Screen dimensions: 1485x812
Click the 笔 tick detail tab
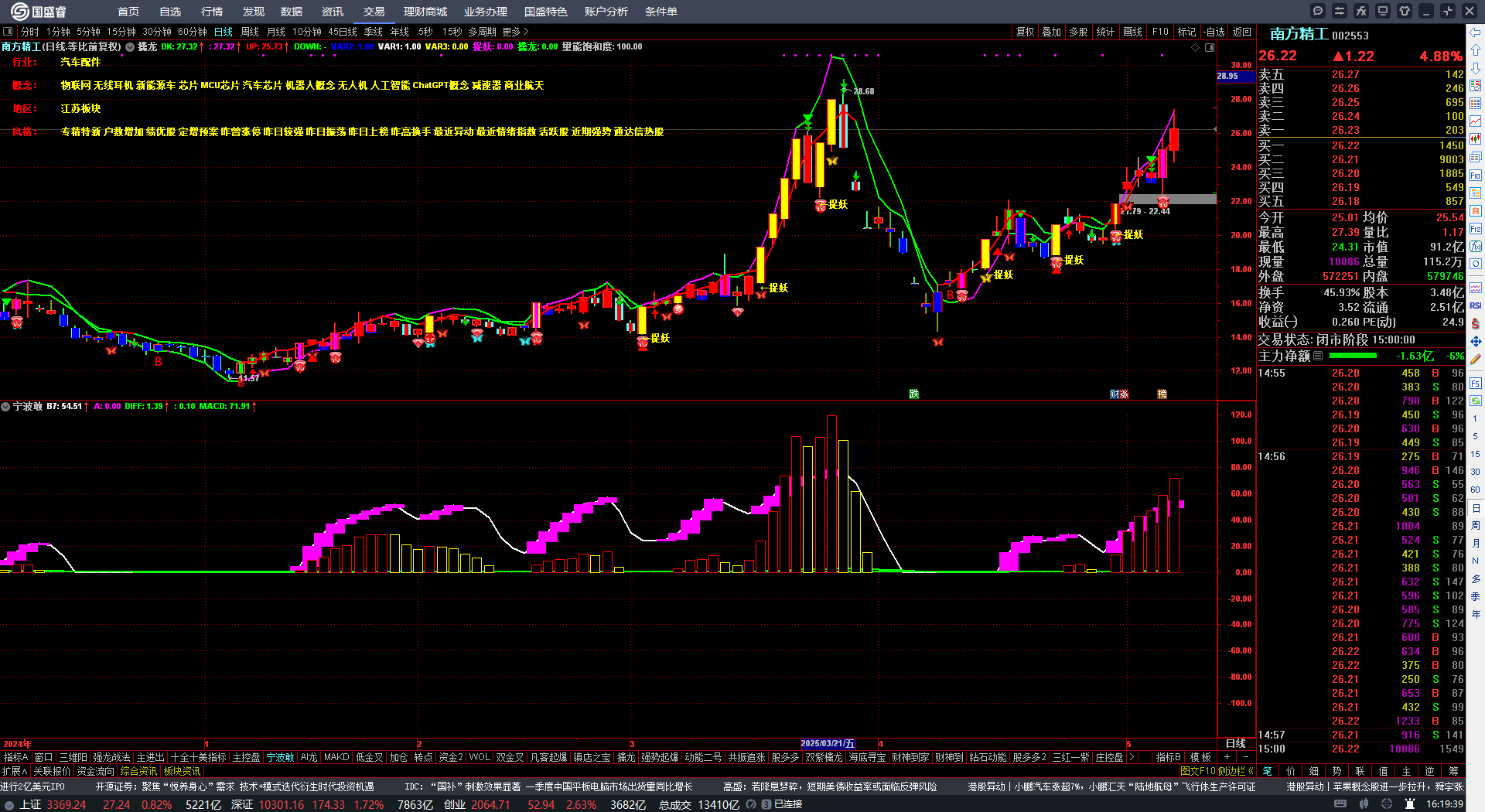click(x=1268, y=771)
